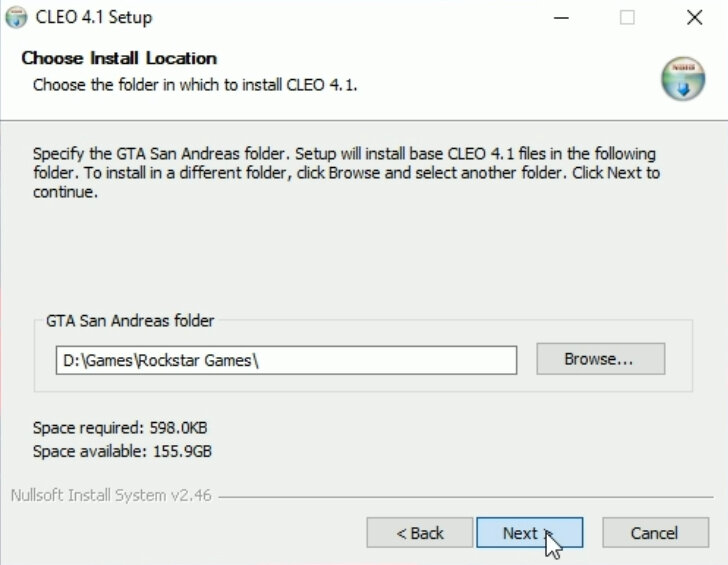This screenshot has height=565, width=728.
Task: Click the installer globe logo in header
Action: (683, 78)
